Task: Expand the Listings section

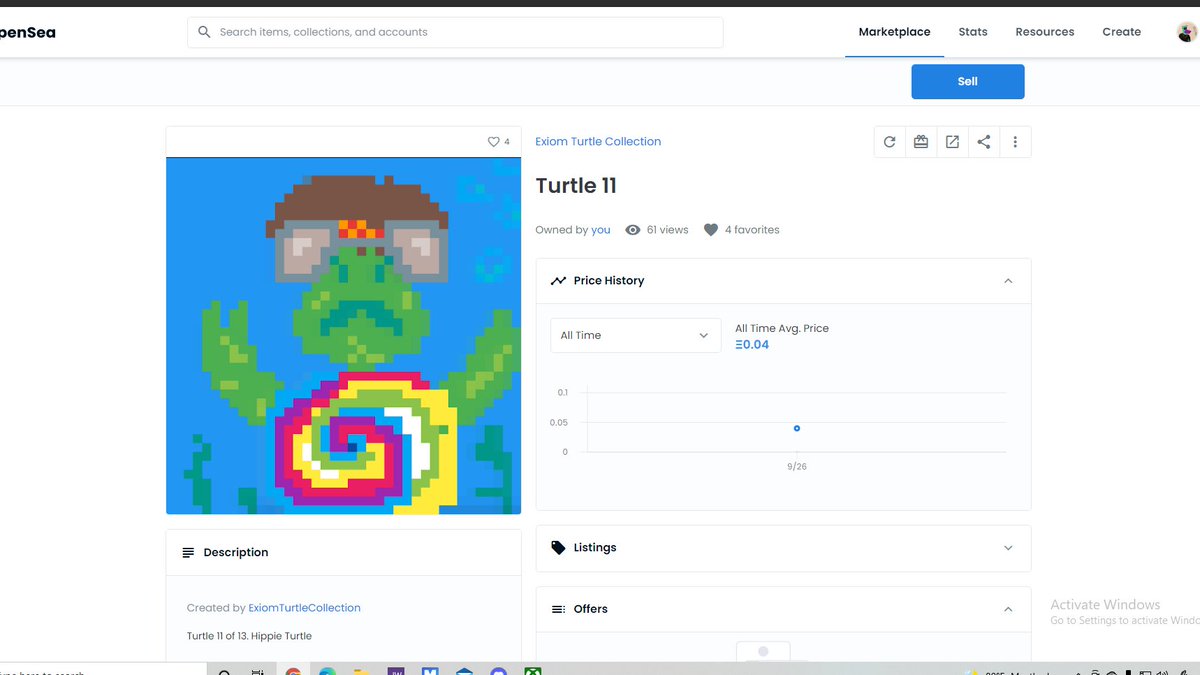Action: click(1008, 548)
